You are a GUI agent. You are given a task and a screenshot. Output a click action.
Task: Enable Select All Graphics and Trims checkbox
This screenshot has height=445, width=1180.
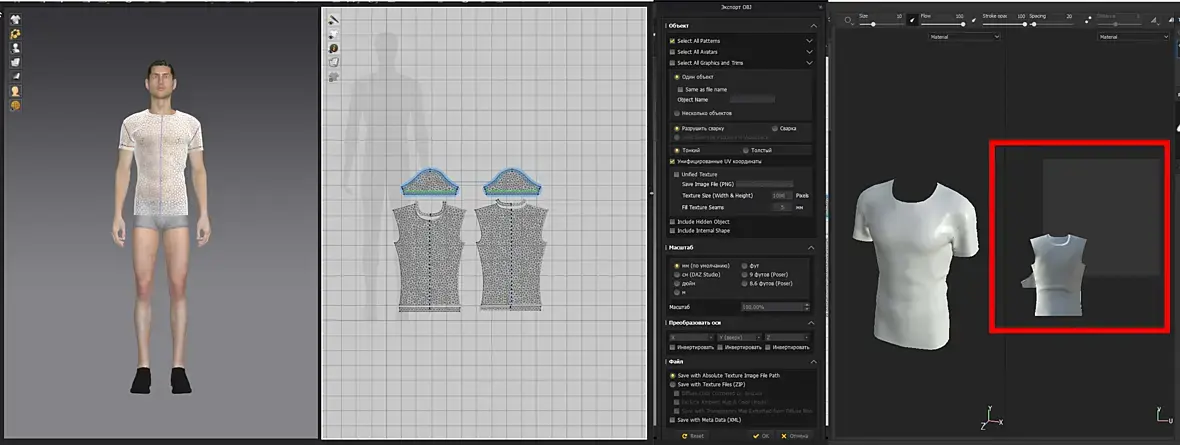click(672, 63)
